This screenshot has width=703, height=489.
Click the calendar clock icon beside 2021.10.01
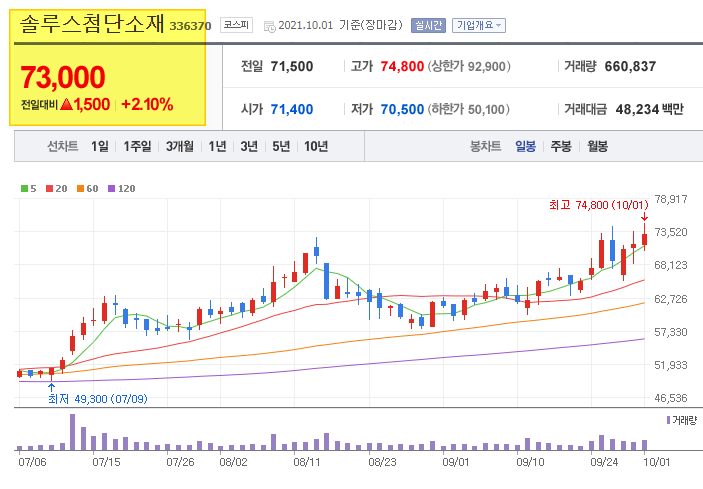pyautogui.click(x=269, y=26)
